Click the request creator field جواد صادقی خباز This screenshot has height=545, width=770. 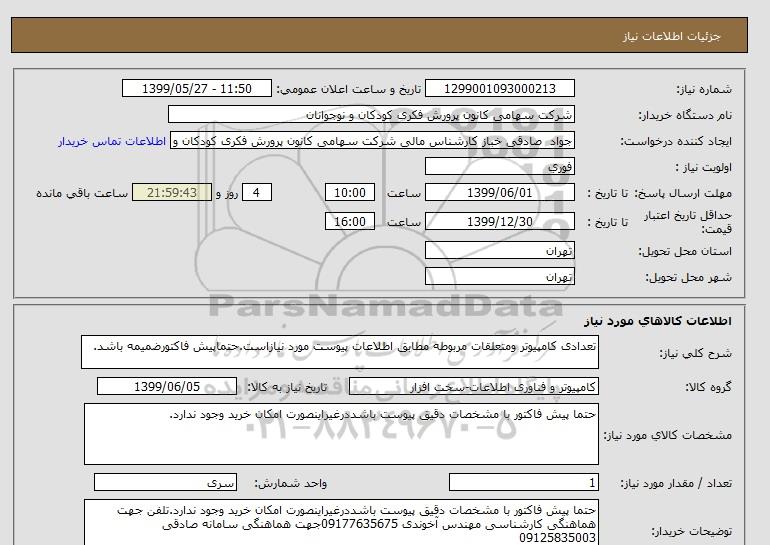[372, 140]
